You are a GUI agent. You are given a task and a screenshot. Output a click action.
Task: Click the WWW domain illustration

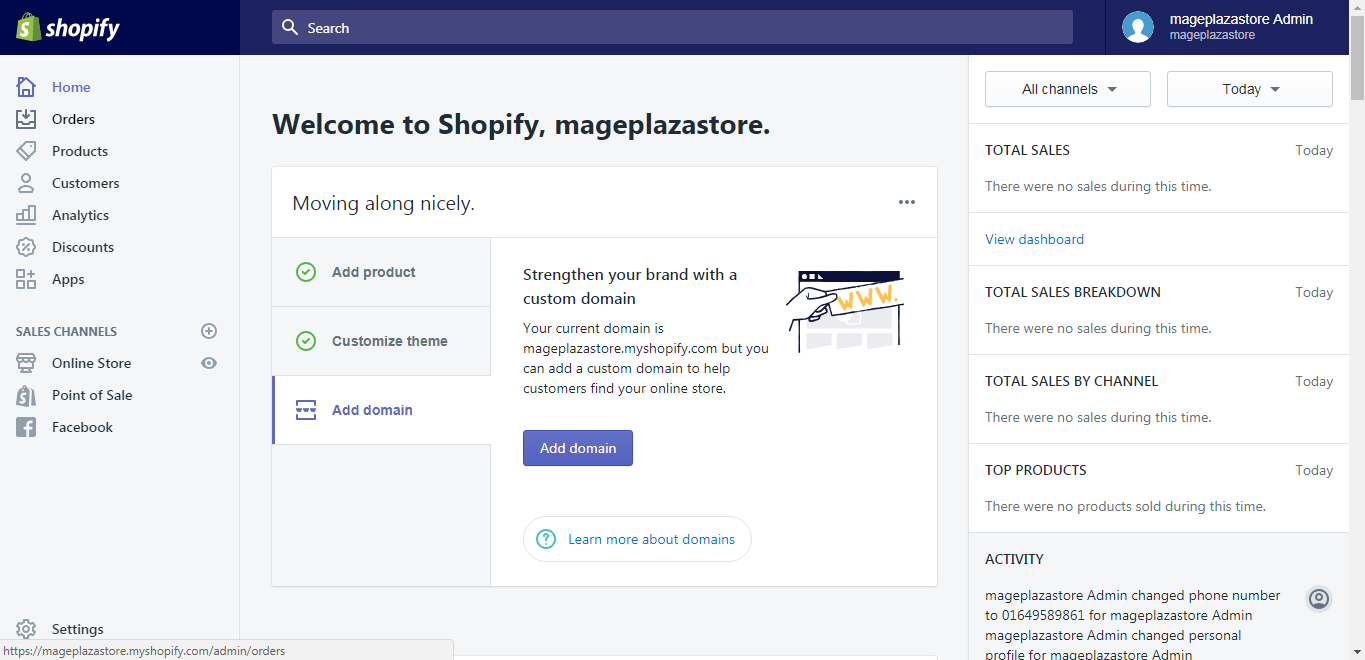(x=845, y=311)
